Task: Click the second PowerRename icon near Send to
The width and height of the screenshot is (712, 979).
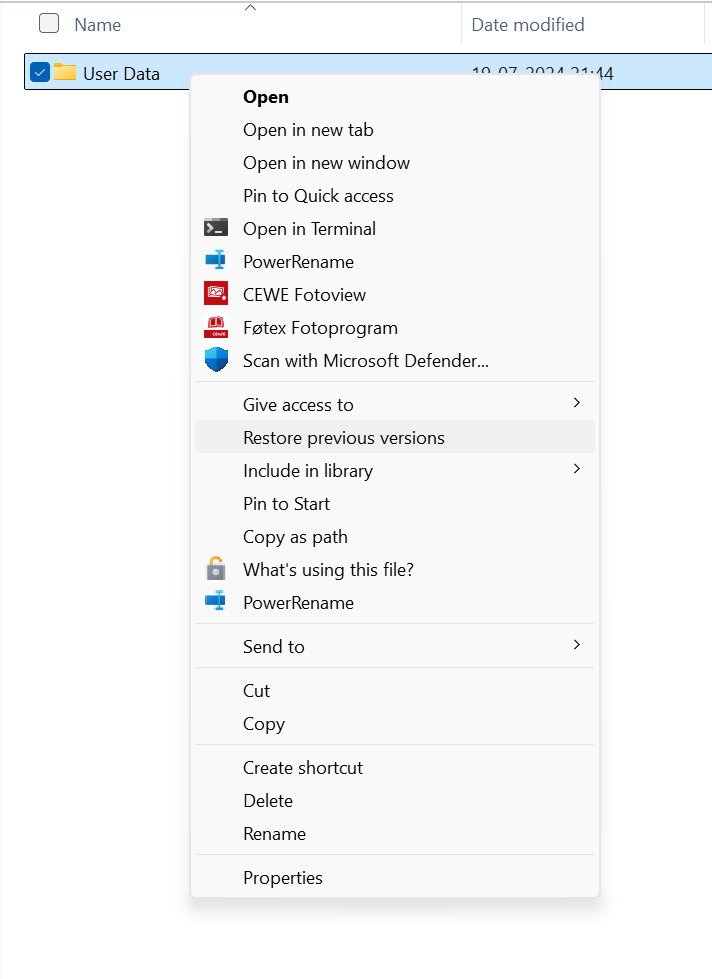Action: click(x=216, y=602)
